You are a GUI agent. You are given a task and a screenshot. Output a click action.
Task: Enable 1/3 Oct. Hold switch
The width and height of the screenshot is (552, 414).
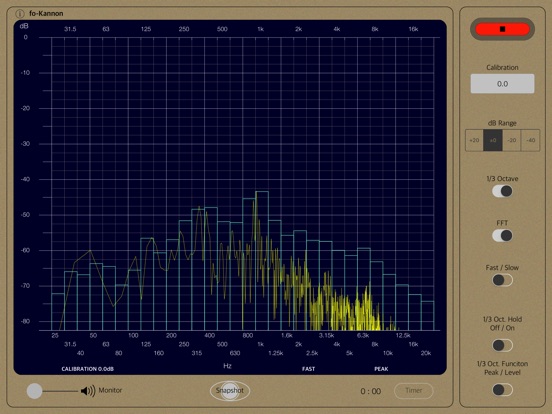pyautogui.click(x=502, y=345)
